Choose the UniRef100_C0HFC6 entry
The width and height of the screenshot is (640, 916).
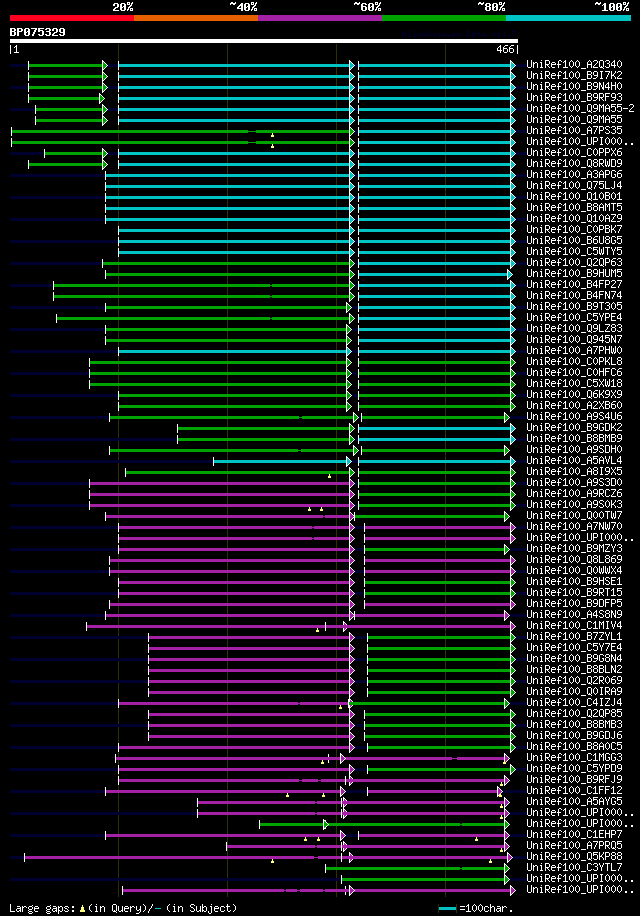coord(574,373)
